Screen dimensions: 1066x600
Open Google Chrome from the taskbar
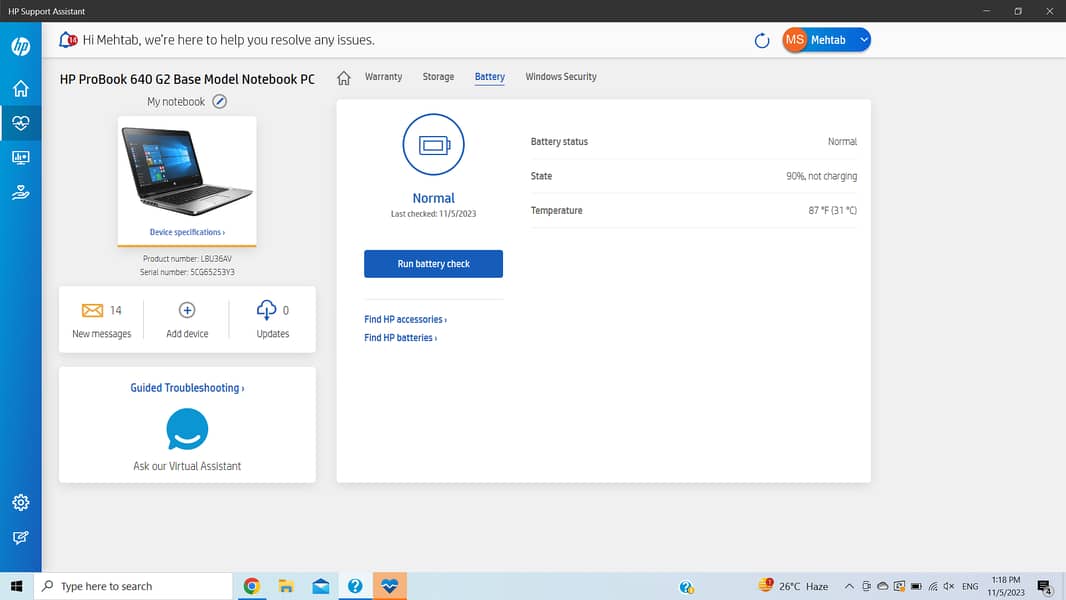coord(252,587)
